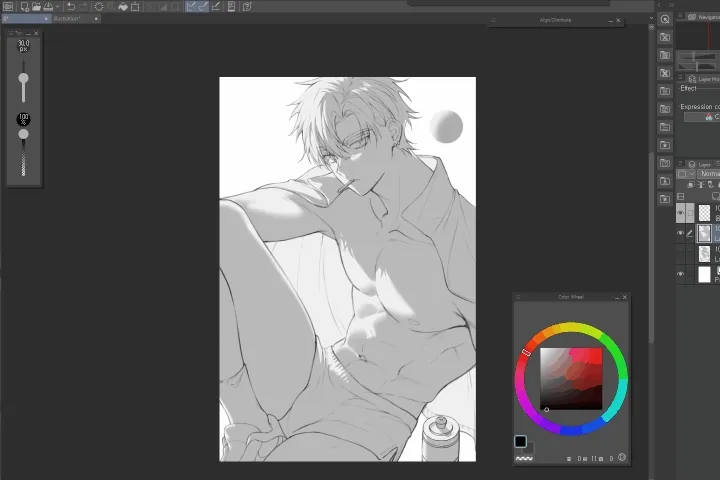Click the Save icon in the command bar
720x480 pixels.
[x=48, y=6]
